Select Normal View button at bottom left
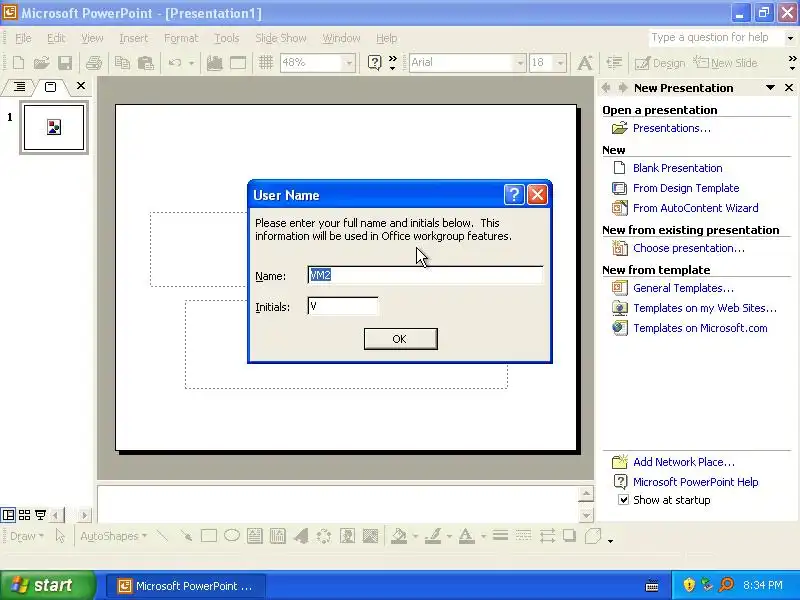The width and height of the screenshot is (800, 600). click(8, 515)
